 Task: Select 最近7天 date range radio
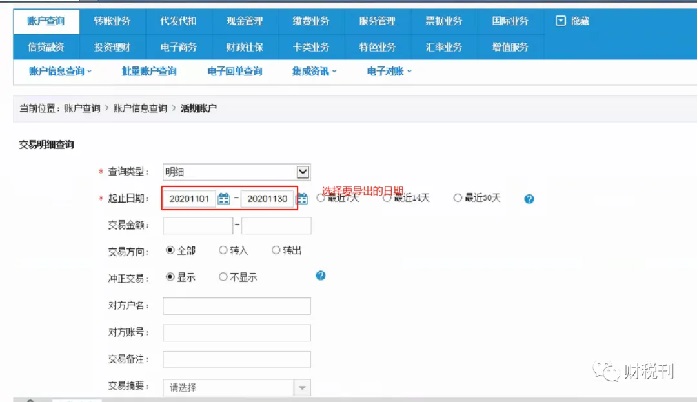321,198
